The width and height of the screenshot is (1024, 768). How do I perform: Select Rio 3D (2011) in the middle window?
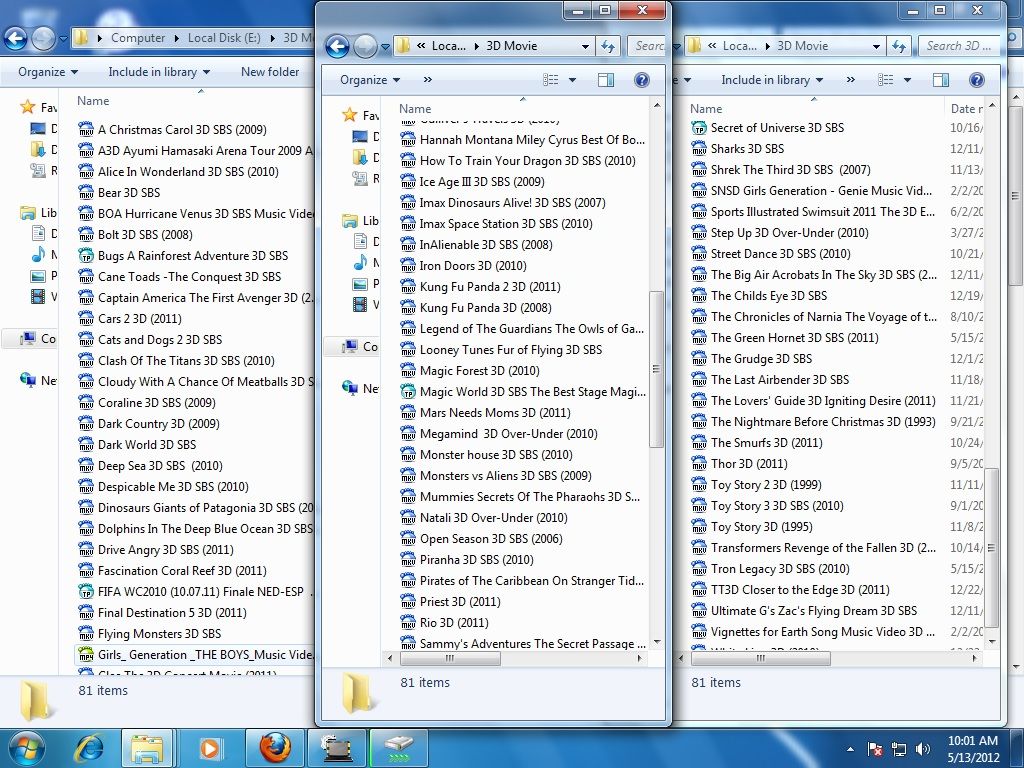(454, 622)
